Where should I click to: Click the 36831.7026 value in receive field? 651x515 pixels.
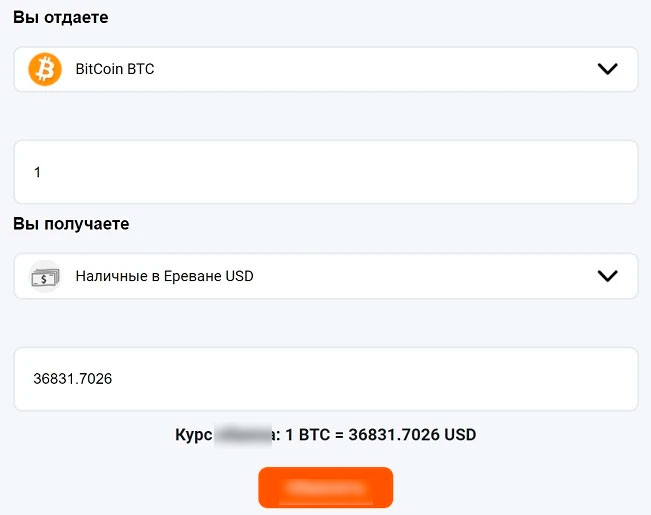click(73, 379)
